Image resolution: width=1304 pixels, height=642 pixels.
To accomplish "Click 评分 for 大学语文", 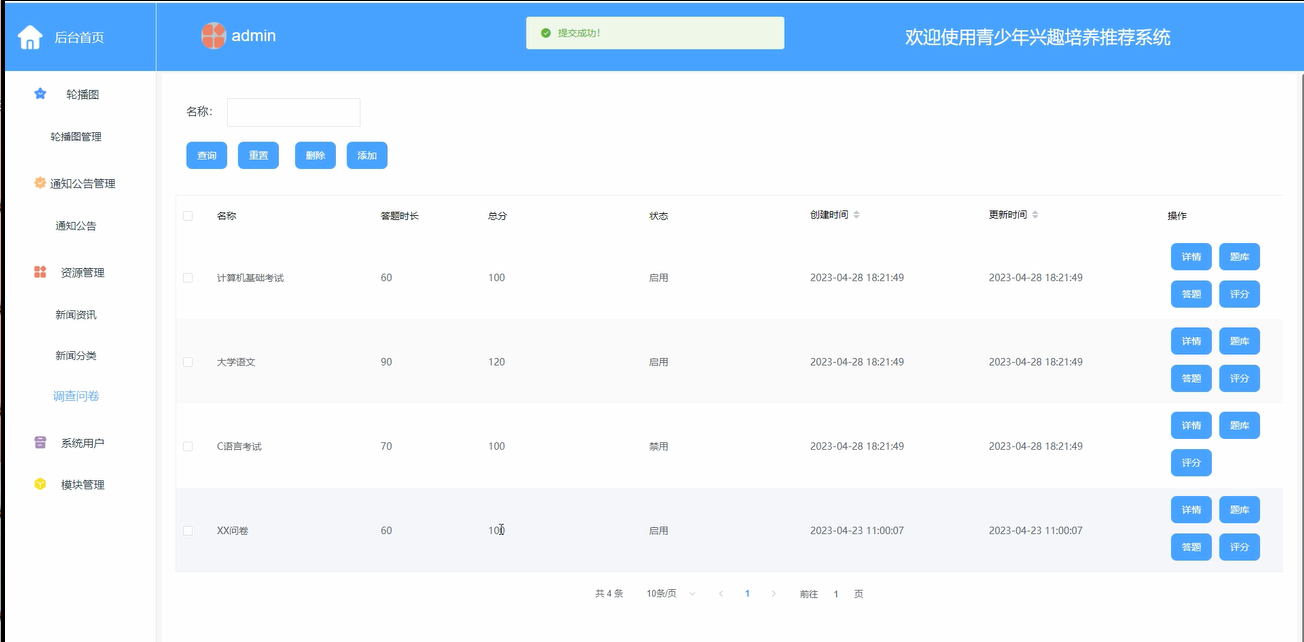I will [x=1239, y=378].
